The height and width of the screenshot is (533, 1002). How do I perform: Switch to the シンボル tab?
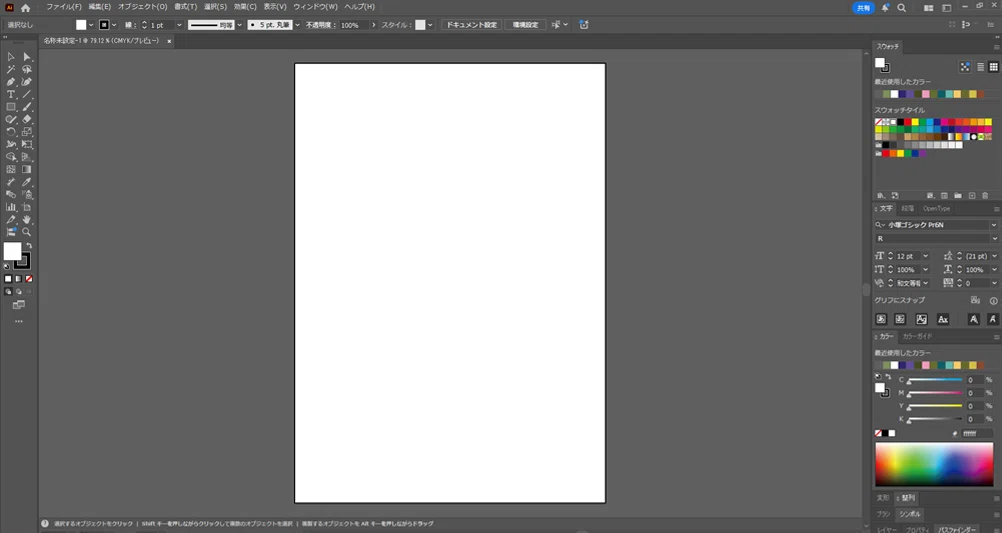(x=909, y=514)
